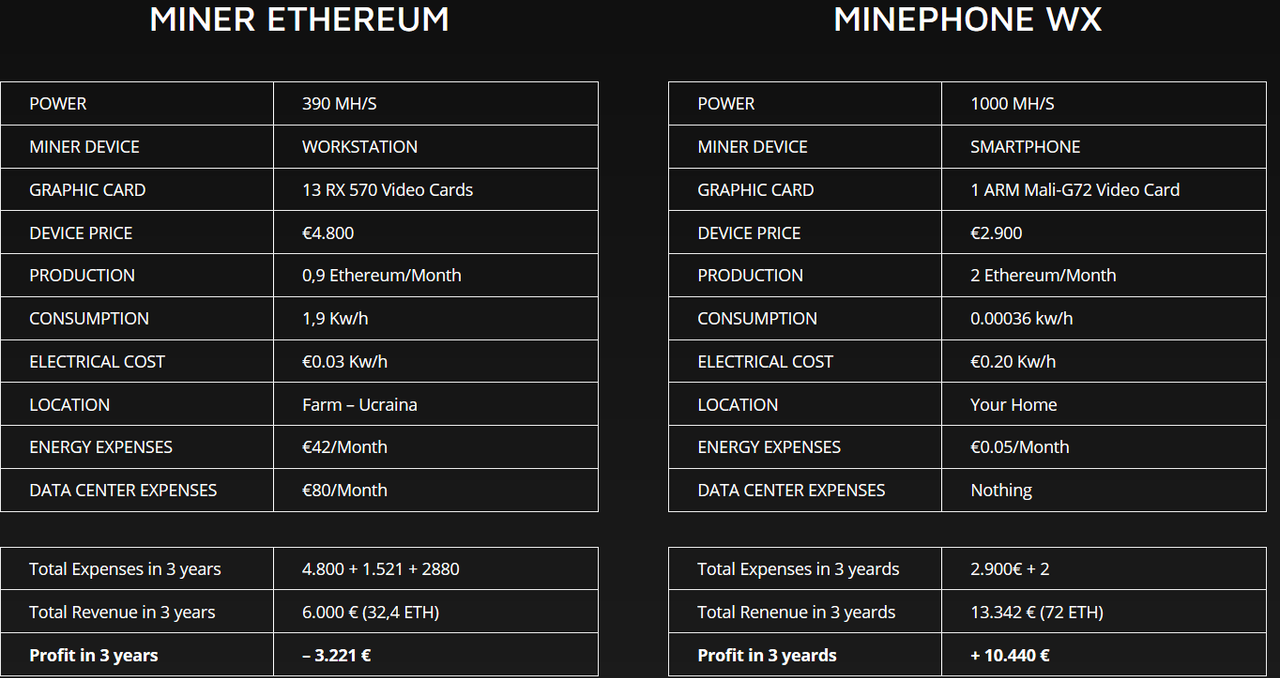
Task: Click the 0.00036 kw/h consumption value
Action: pyautogui.click(x=1021, y=318)
